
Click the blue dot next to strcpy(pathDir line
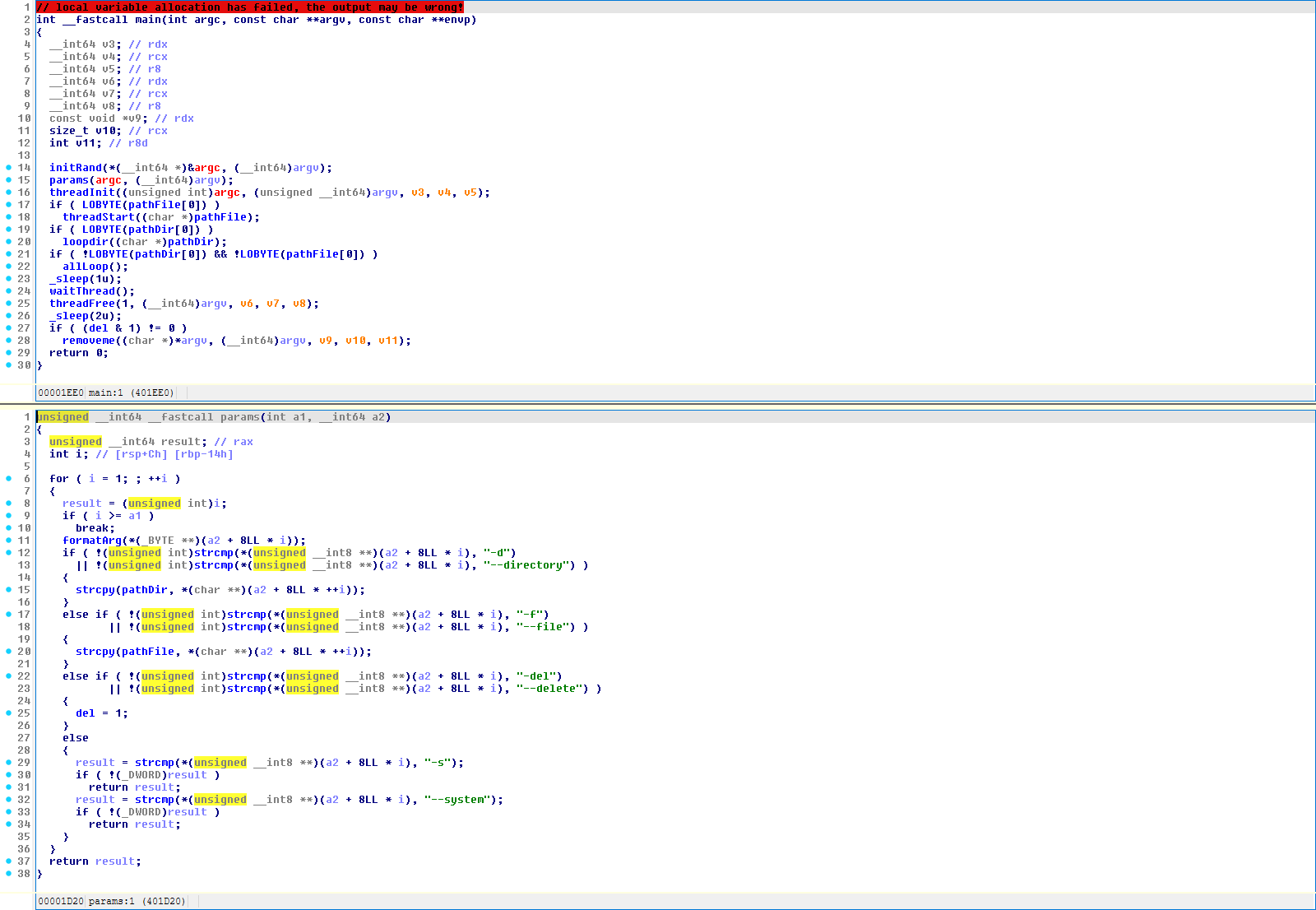pyautogui.click(x=8, y=589)
